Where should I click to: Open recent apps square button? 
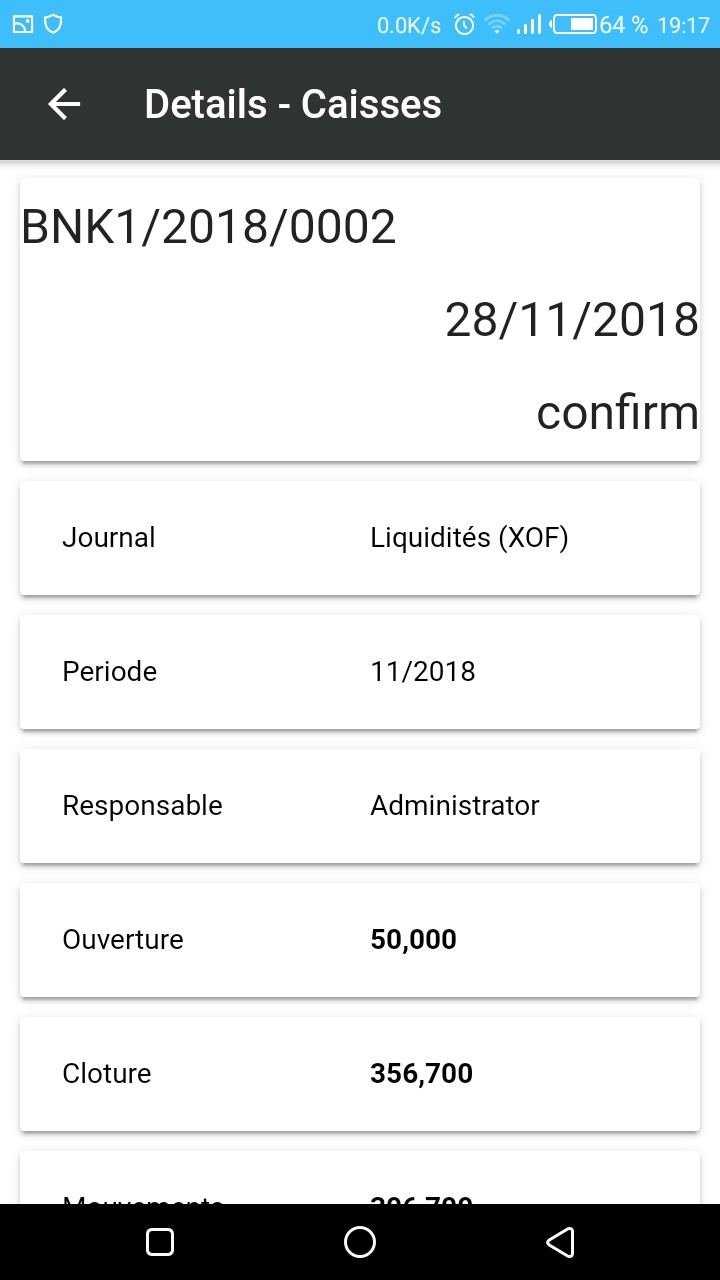(160, 1242)
